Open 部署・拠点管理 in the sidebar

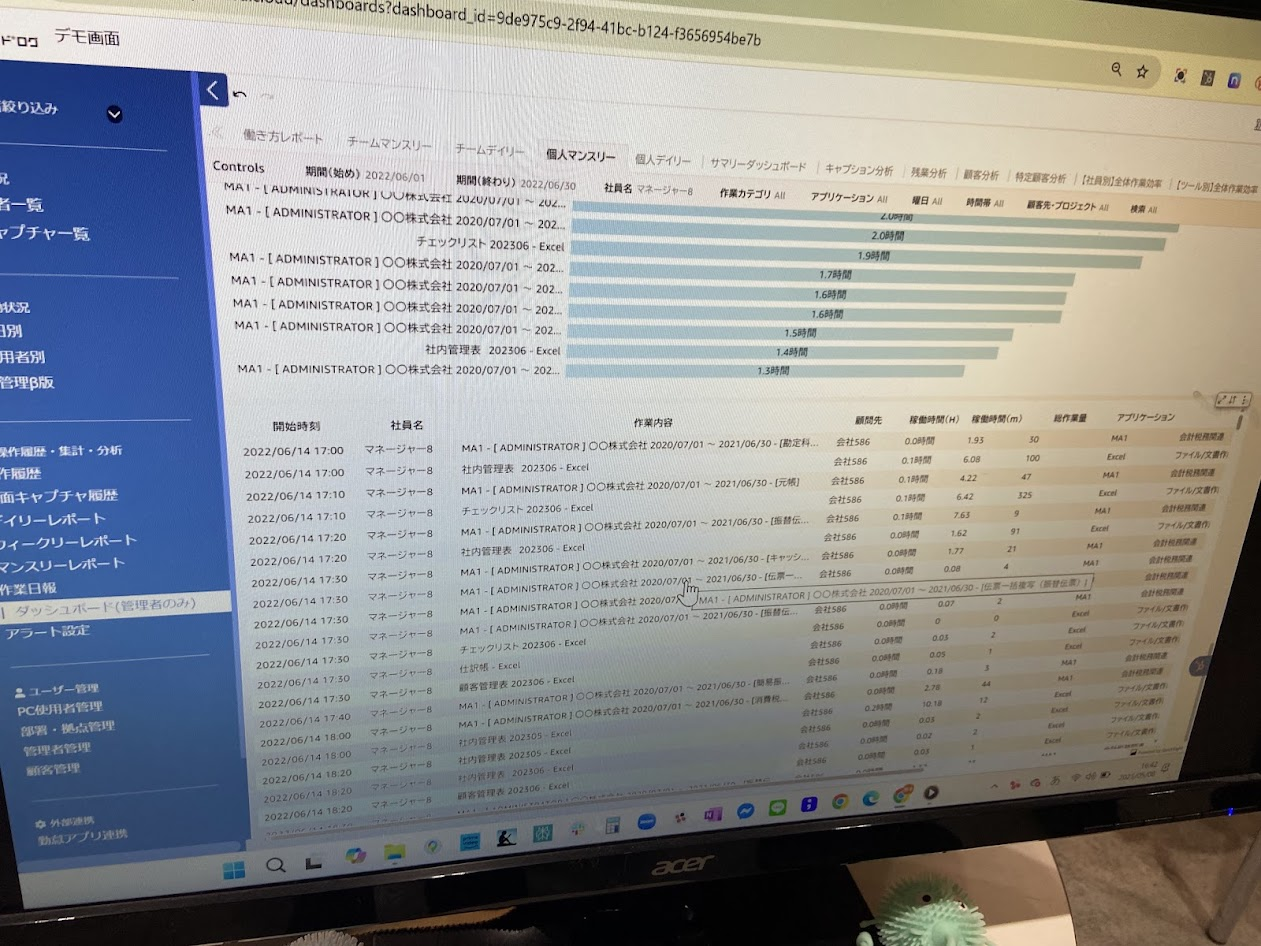click(67, 728)
